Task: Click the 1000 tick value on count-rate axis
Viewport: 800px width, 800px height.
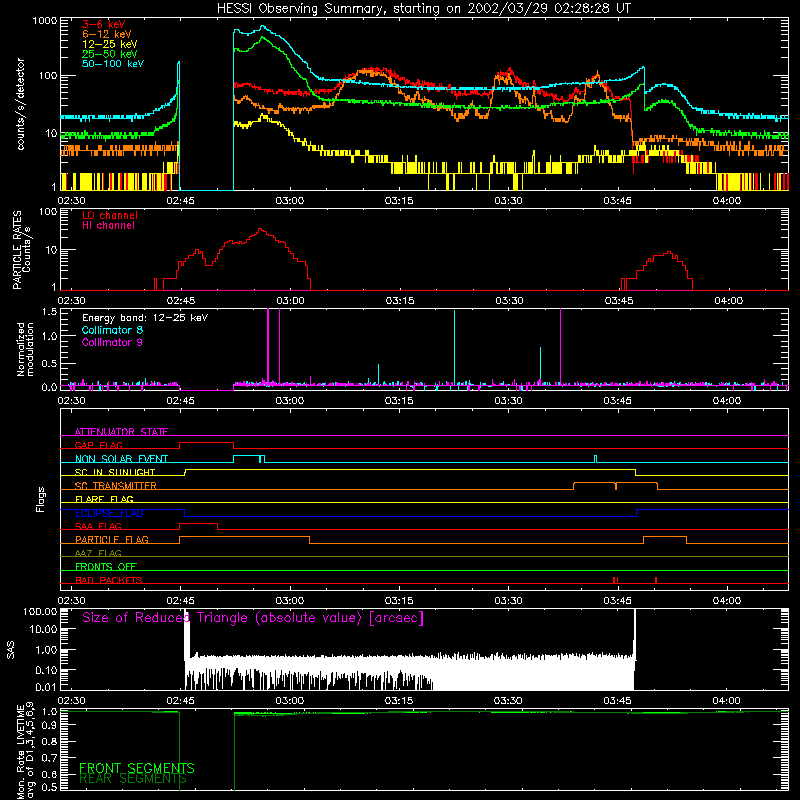Action: [x=45, y=21]
